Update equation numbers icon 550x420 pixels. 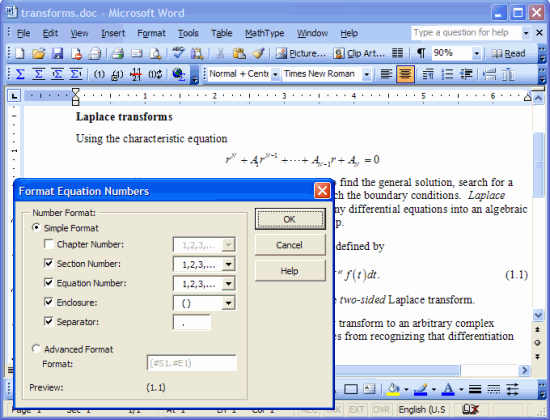pos(155,74)
